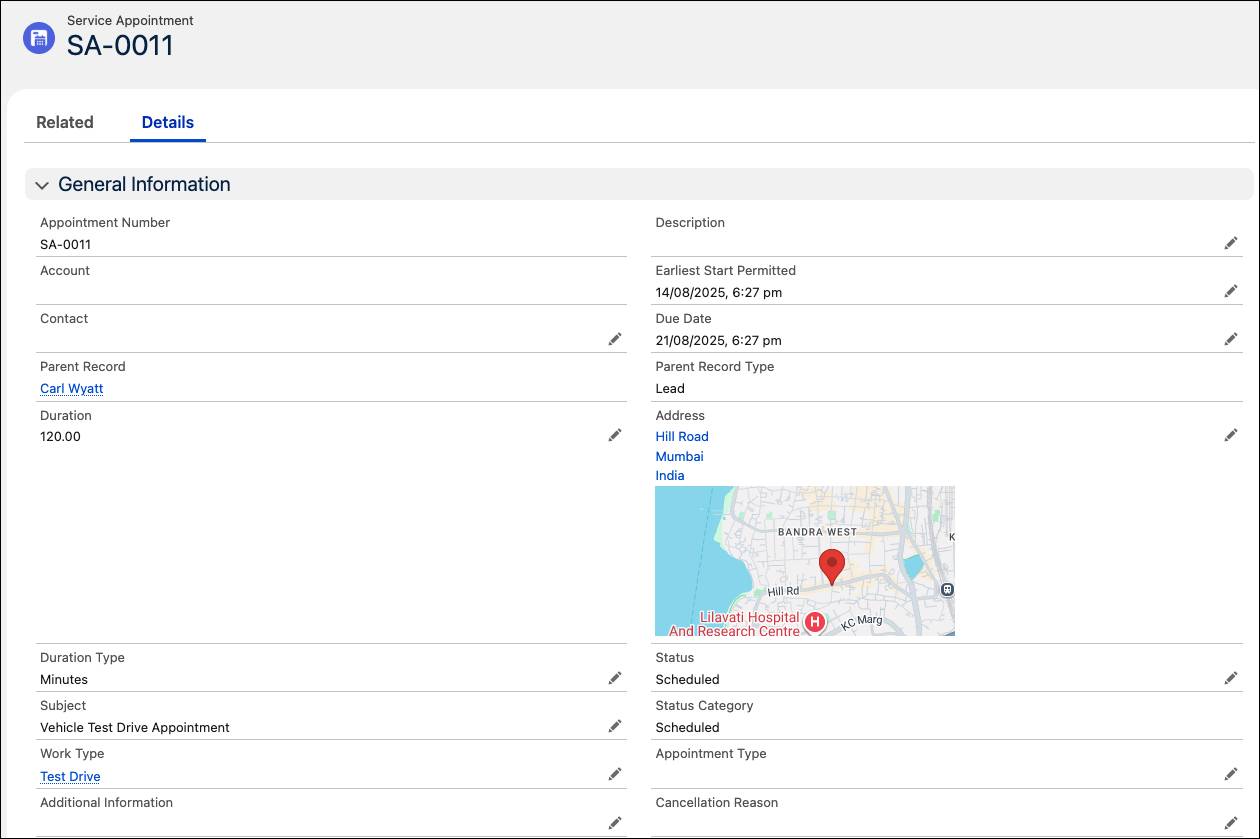Click the Mumbai address link
Image resolution: width=1260 pixels, height=839 pixels.
pyautogui.click(x=680, y=456)
